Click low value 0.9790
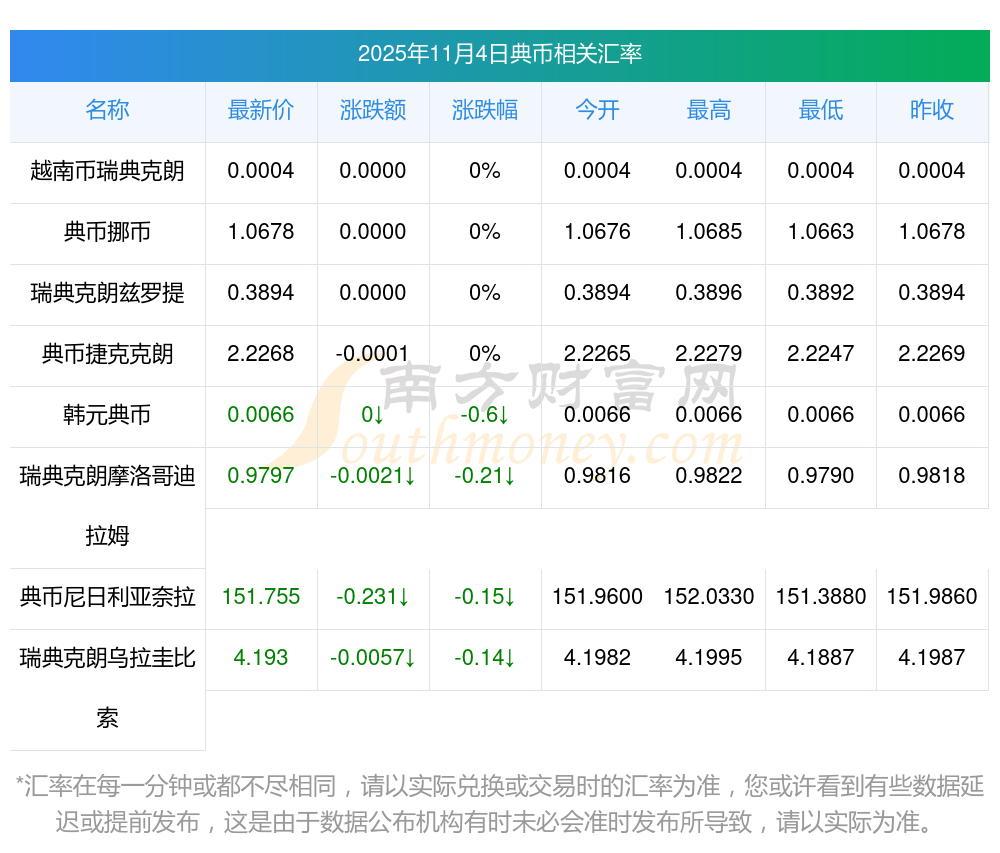This screenshot has height=853, width=1000. point(821,476)
